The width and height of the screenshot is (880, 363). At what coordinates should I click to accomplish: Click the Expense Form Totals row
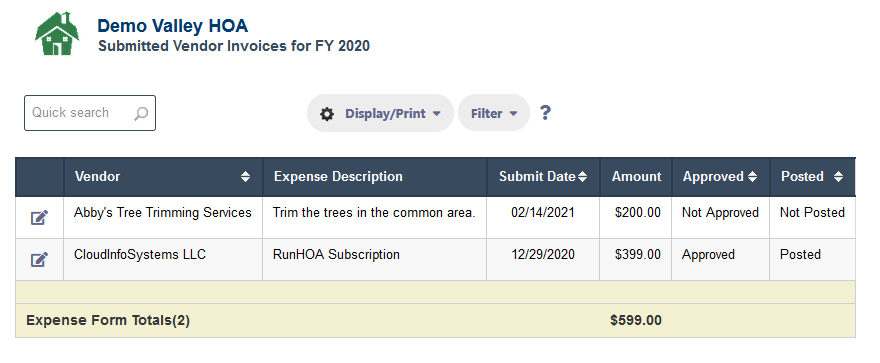pyautogui.click(x=436, y=320)
